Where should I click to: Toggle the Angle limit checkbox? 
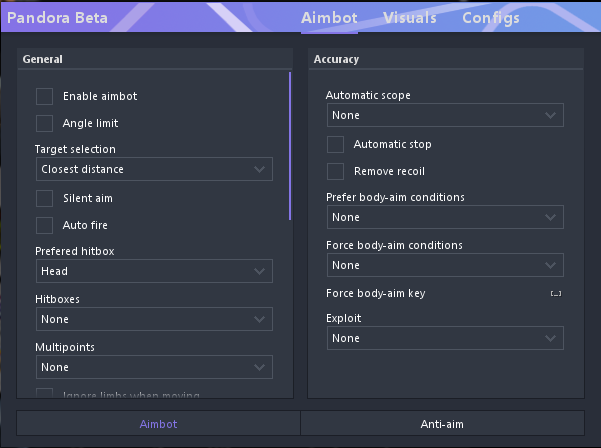[44, 123]
